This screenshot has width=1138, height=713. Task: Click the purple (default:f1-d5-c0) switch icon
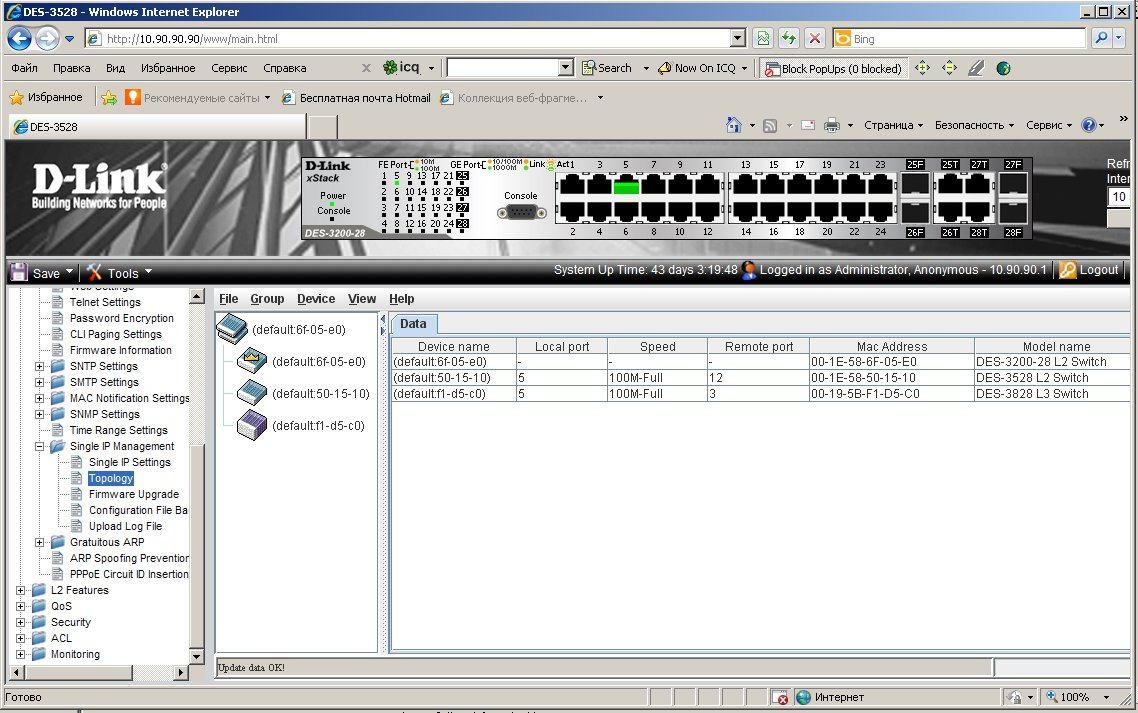(252, 425)
